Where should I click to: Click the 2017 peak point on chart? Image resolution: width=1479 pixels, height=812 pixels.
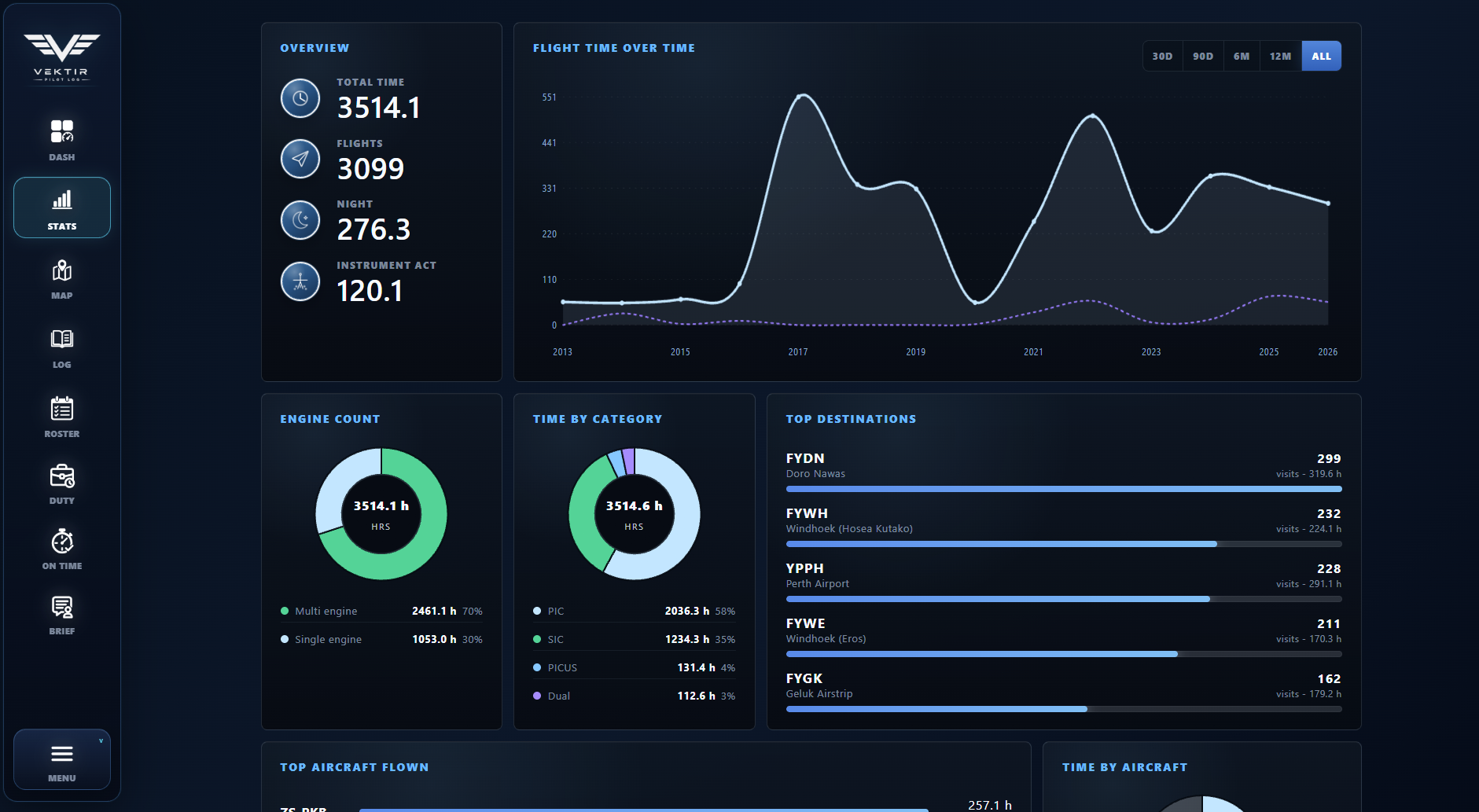(x=799, y=97)
